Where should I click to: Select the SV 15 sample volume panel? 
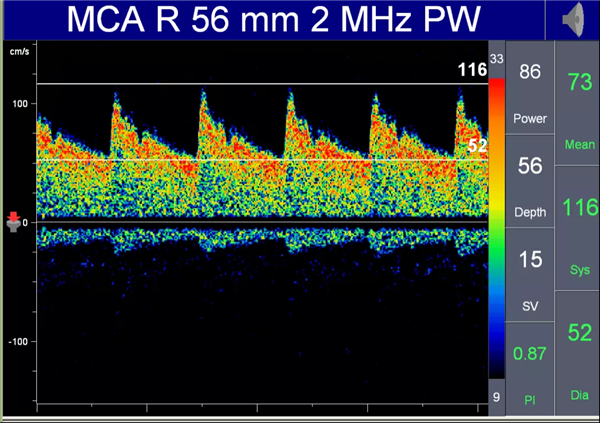530,275
